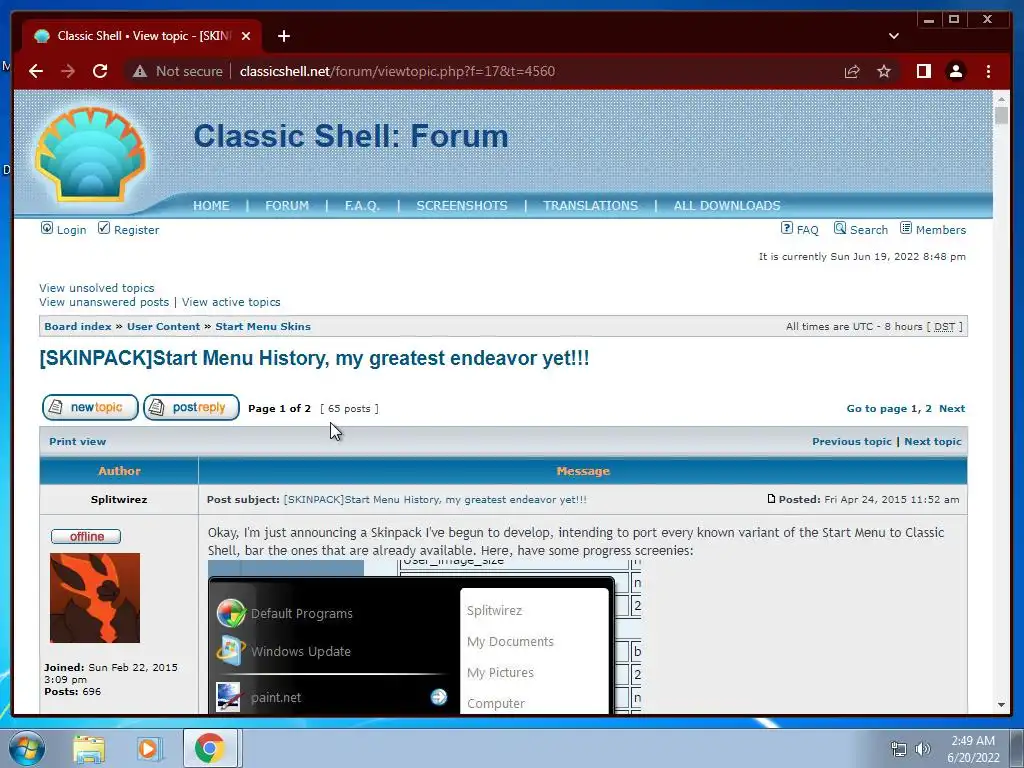Viewport: 1024px width, 768px height.
Task: Open View unanswered posts
Action: (104, 302)
